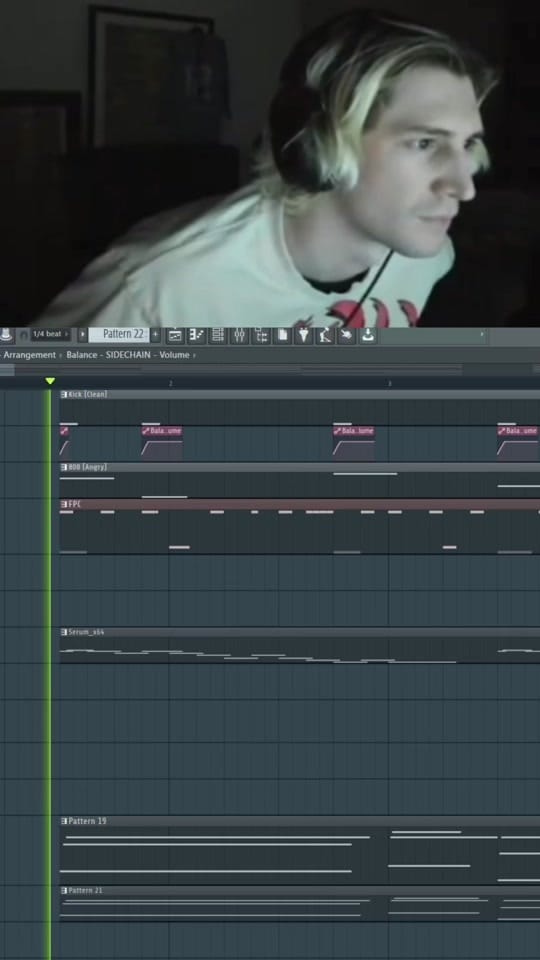This screenshot has width=540, height=960.
Task: Click the yellow playhead marker
Action: coord(50,381)
